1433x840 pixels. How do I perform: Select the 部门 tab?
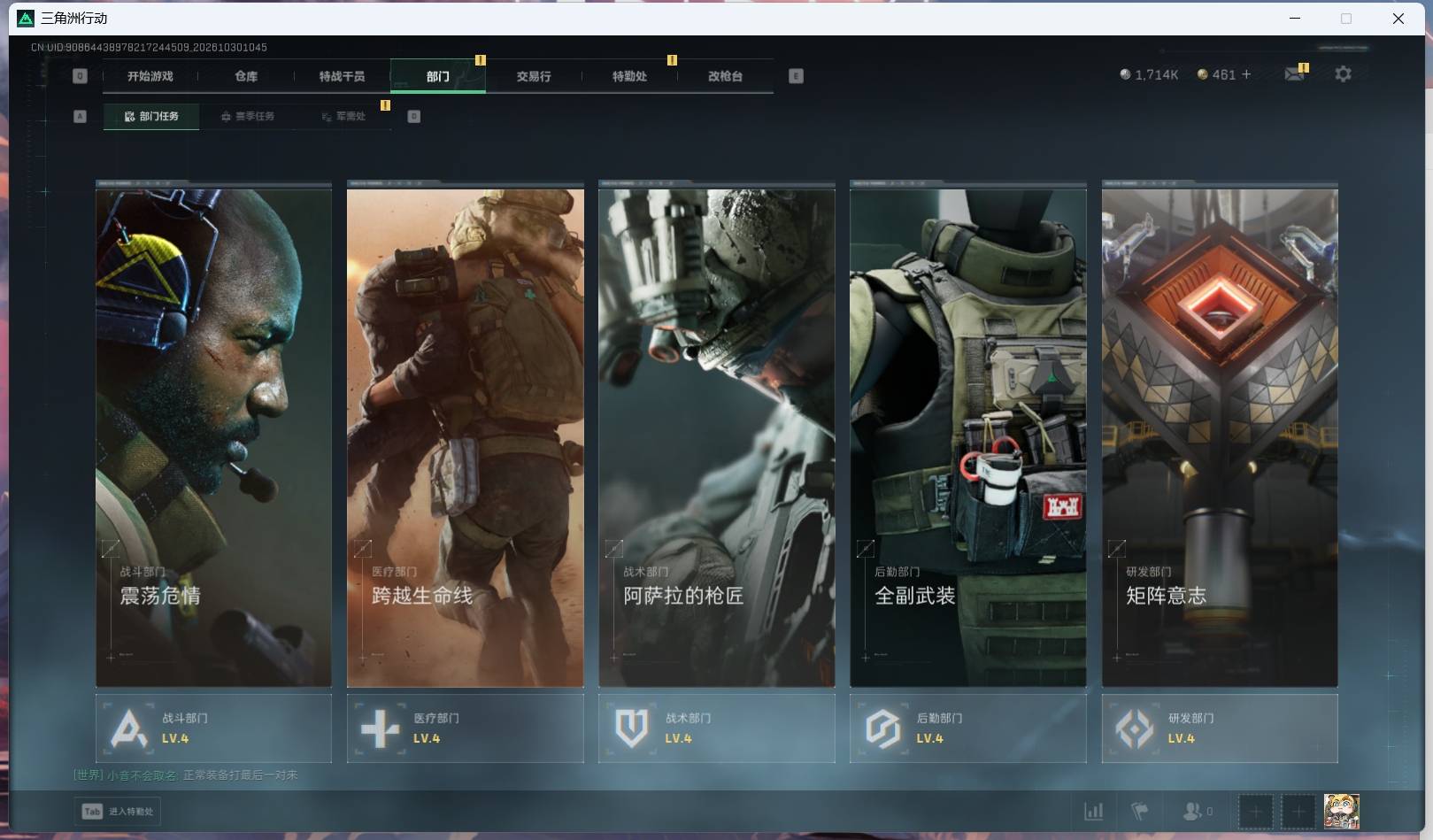(x=437, y=76)
